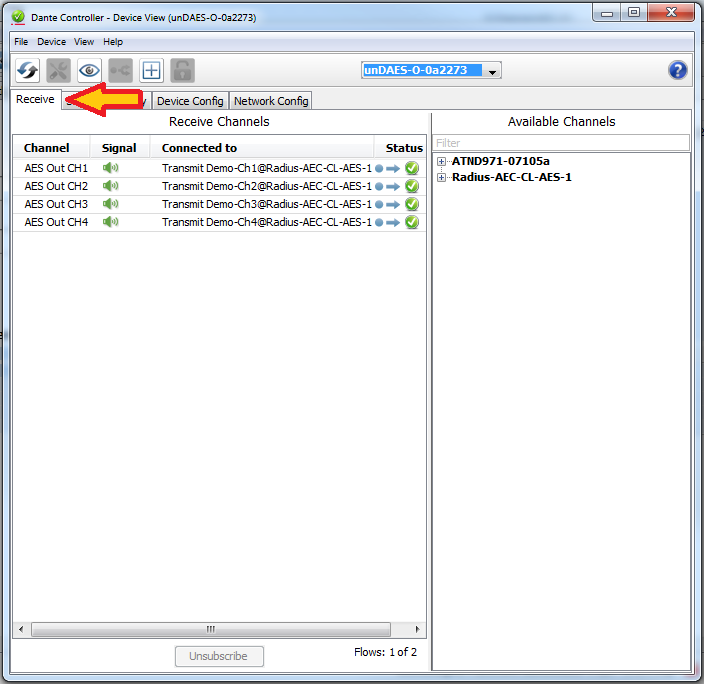The image size is (704, 684).
Task: Maximize the Dante Controller window
Action: (634, 12)
